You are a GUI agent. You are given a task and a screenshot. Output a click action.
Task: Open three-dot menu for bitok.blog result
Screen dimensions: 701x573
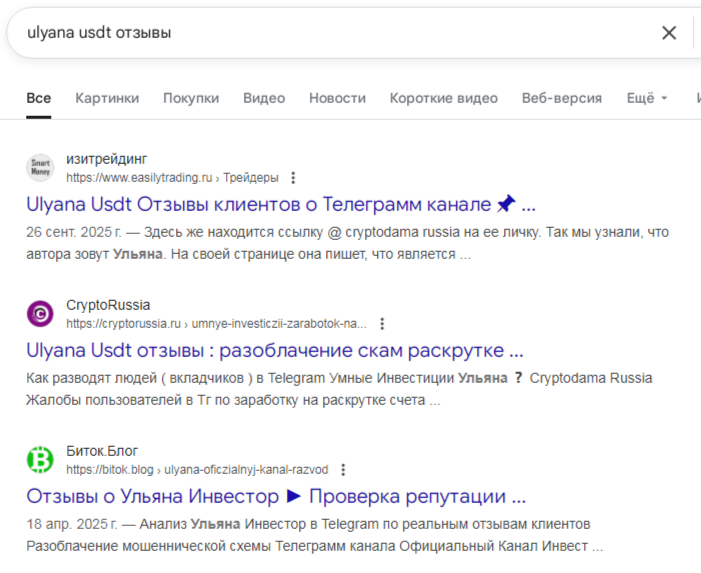click(343, 470)
